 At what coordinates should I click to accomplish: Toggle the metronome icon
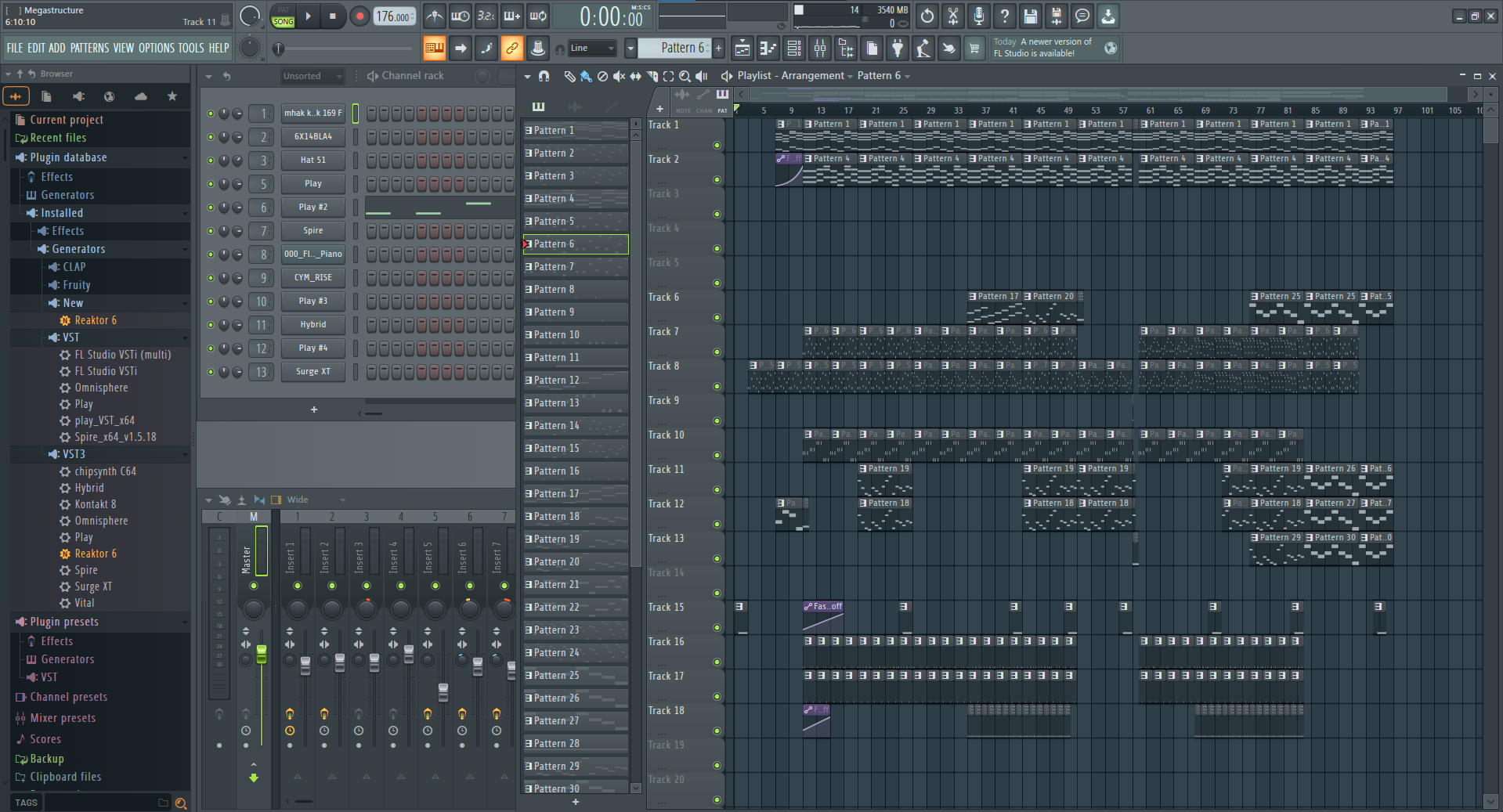pos(435,16)
